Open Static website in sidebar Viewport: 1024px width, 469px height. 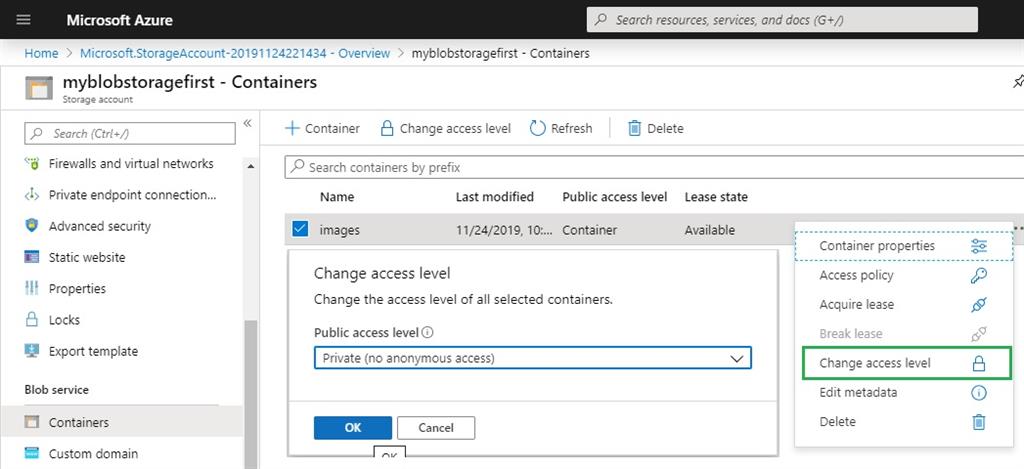point(87,257)
